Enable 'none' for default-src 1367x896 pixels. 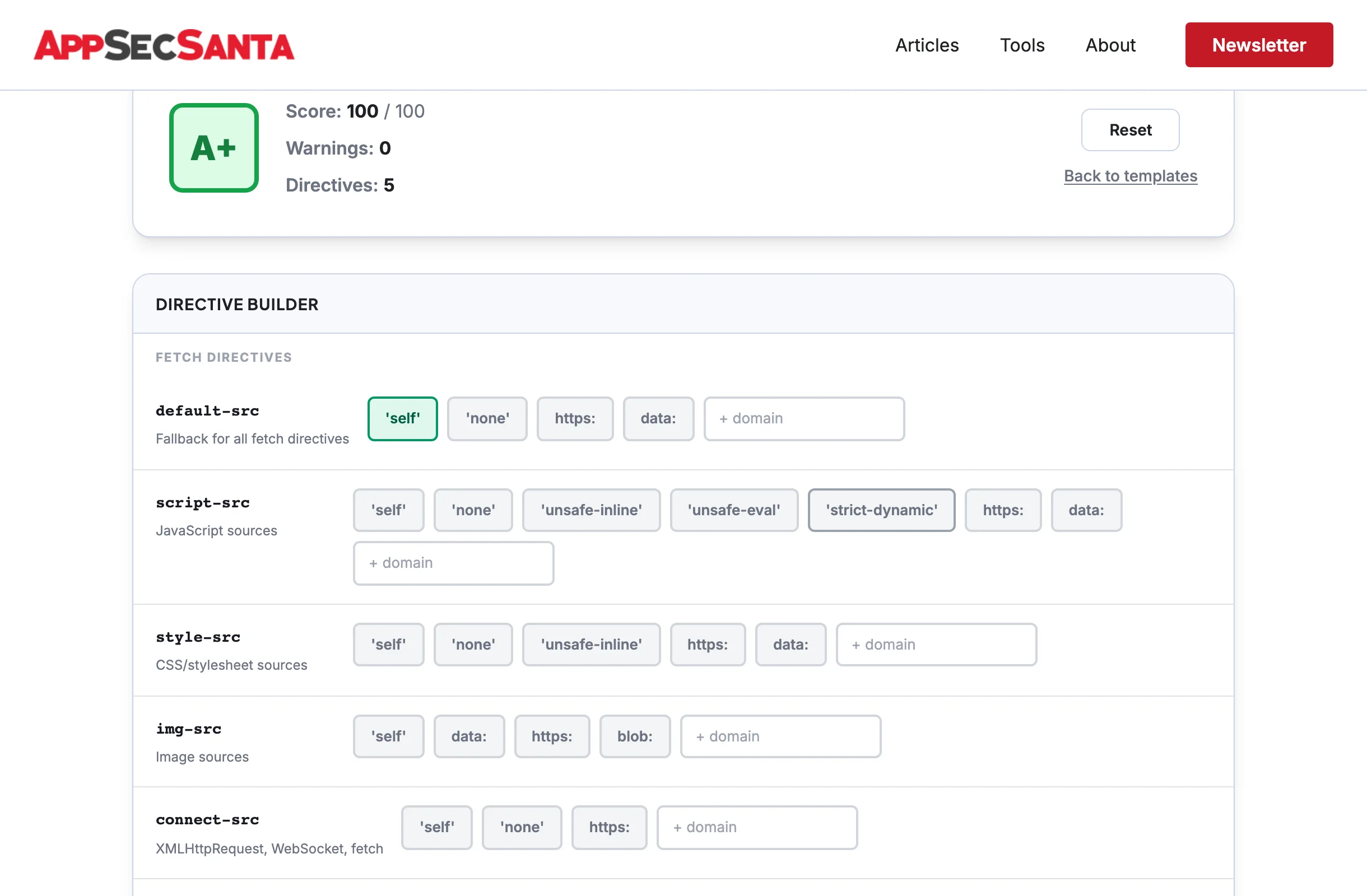point(487,418)
